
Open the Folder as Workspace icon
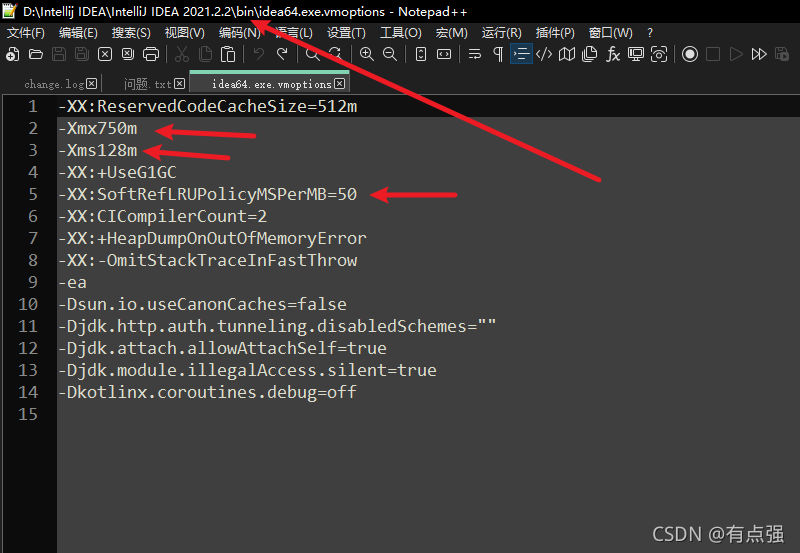[x=636, y=54]
